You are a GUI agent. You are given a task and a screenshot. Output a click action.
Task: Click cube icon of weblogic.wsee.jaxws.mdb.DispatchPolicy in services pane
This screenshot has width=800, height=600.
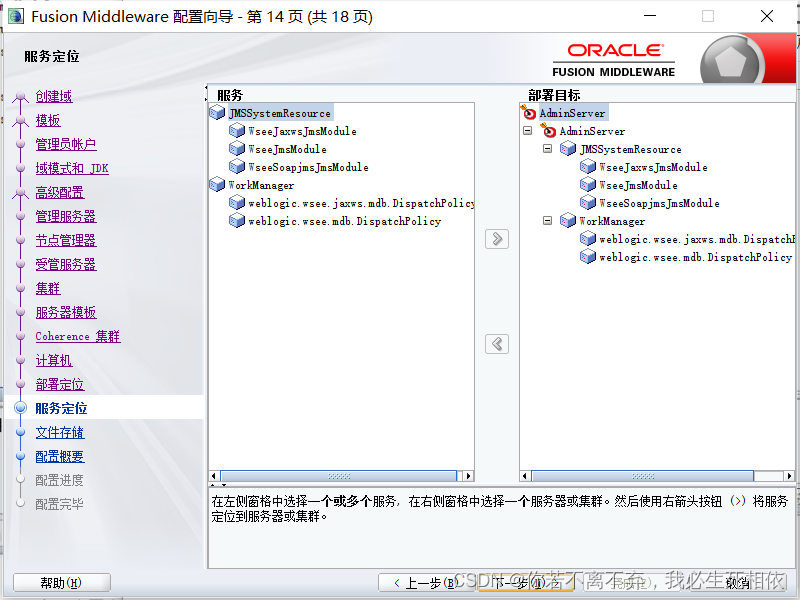click(x=237, y=203)
